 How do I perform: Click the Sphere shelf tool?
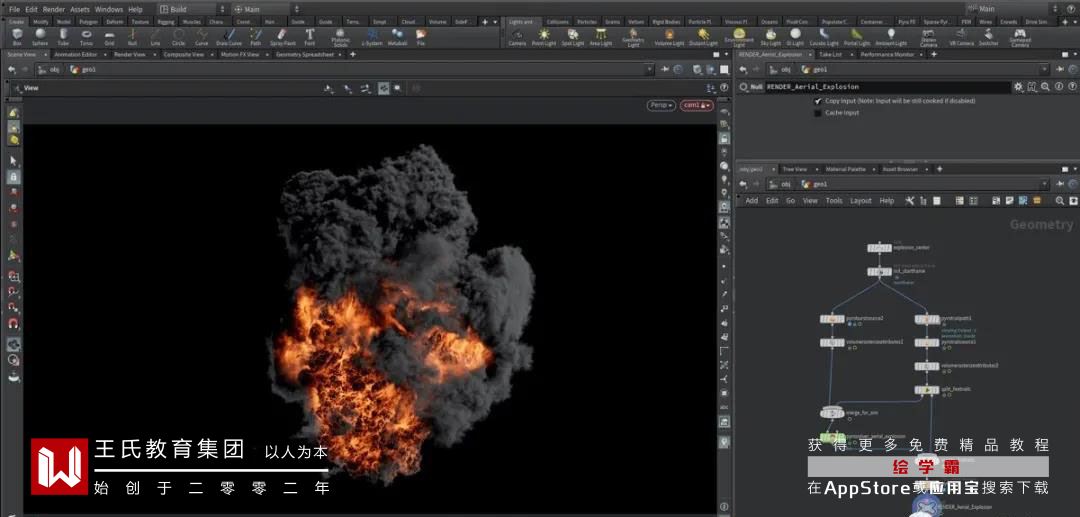tap(40, 36)
